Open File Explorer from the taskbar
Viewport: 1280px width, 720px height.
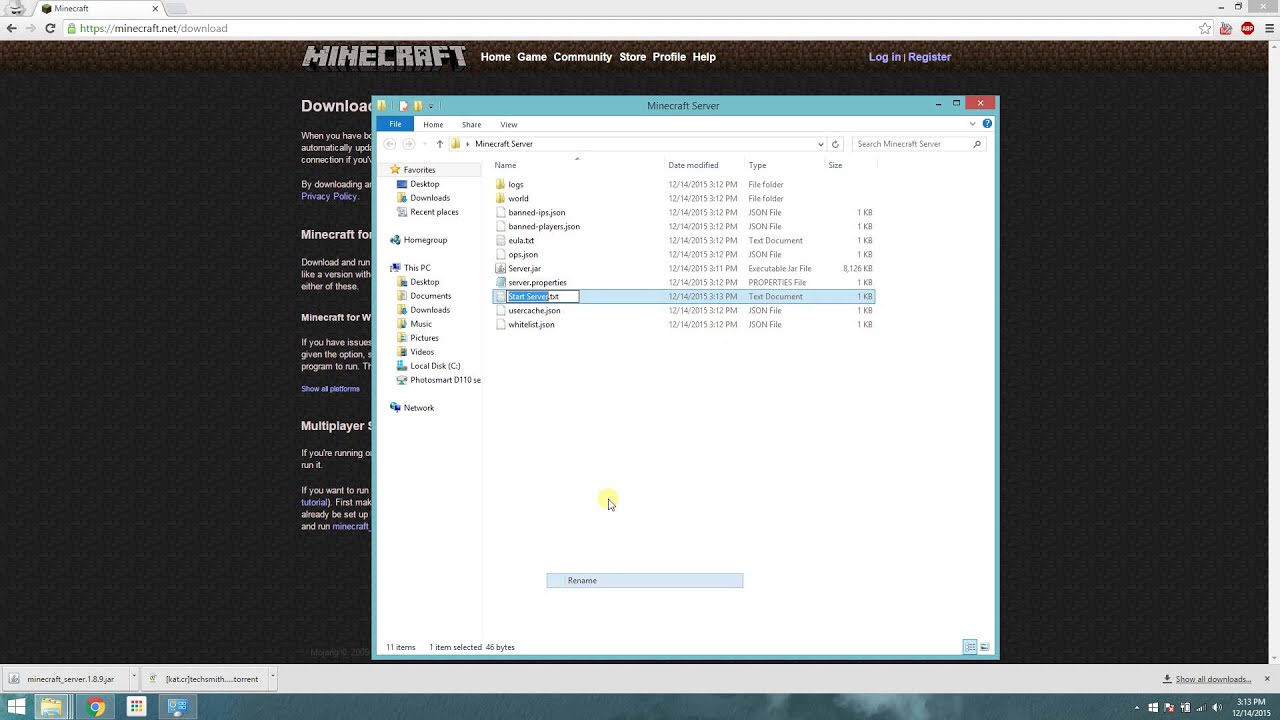point(51,707)
